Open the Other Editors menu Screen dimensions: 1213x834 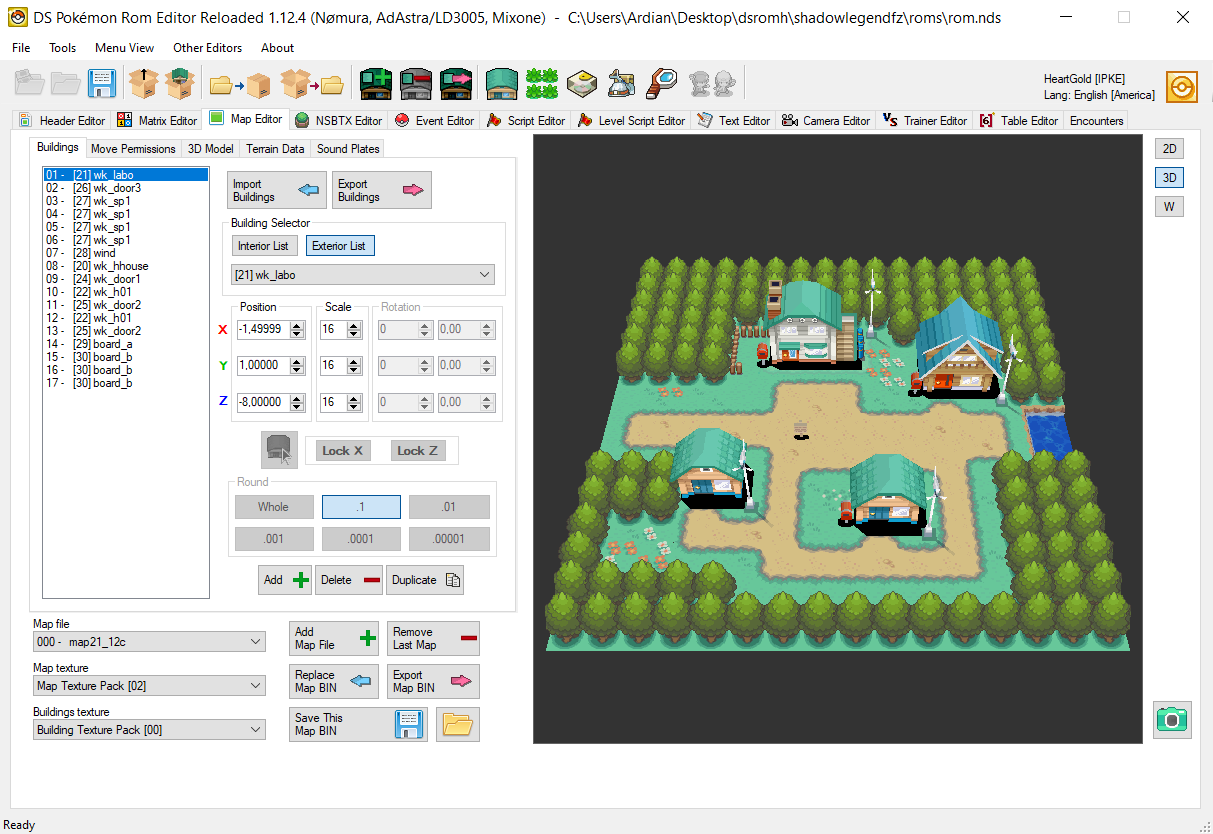[207, 48]
